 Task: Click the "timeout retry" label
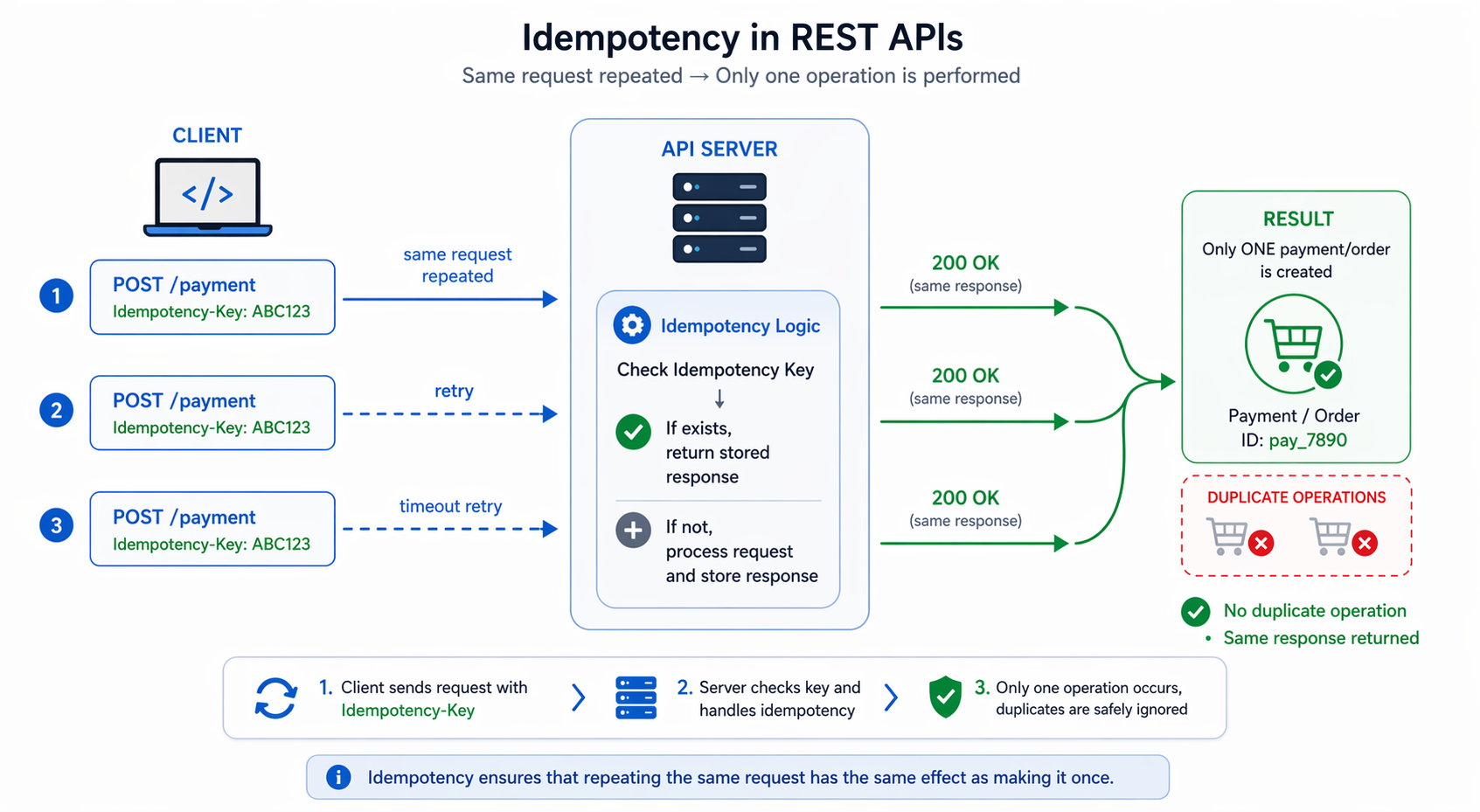(450, 506)
